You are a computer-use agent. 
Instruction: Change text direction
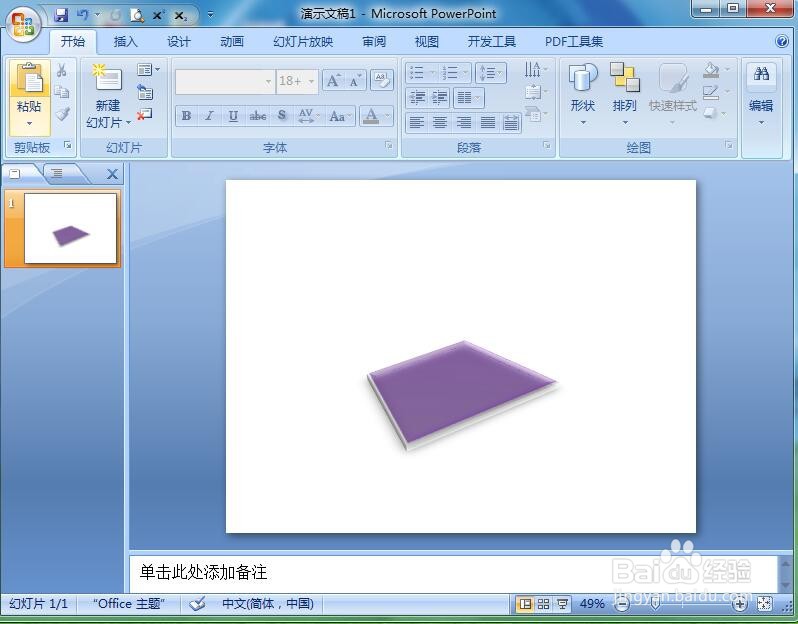[x=535, y=70]
